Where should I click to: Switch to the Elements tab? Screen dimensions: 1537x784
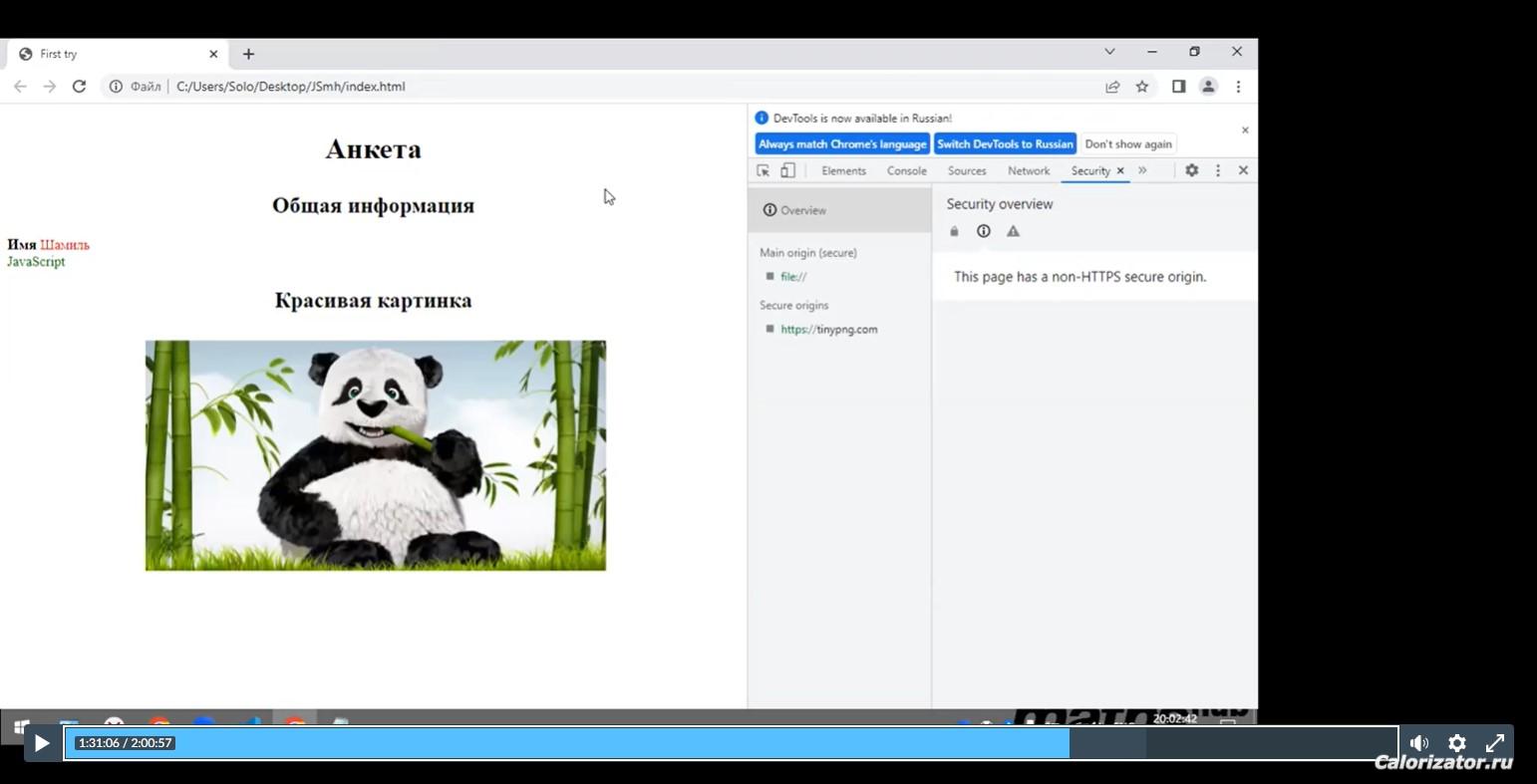pos(843,170)
